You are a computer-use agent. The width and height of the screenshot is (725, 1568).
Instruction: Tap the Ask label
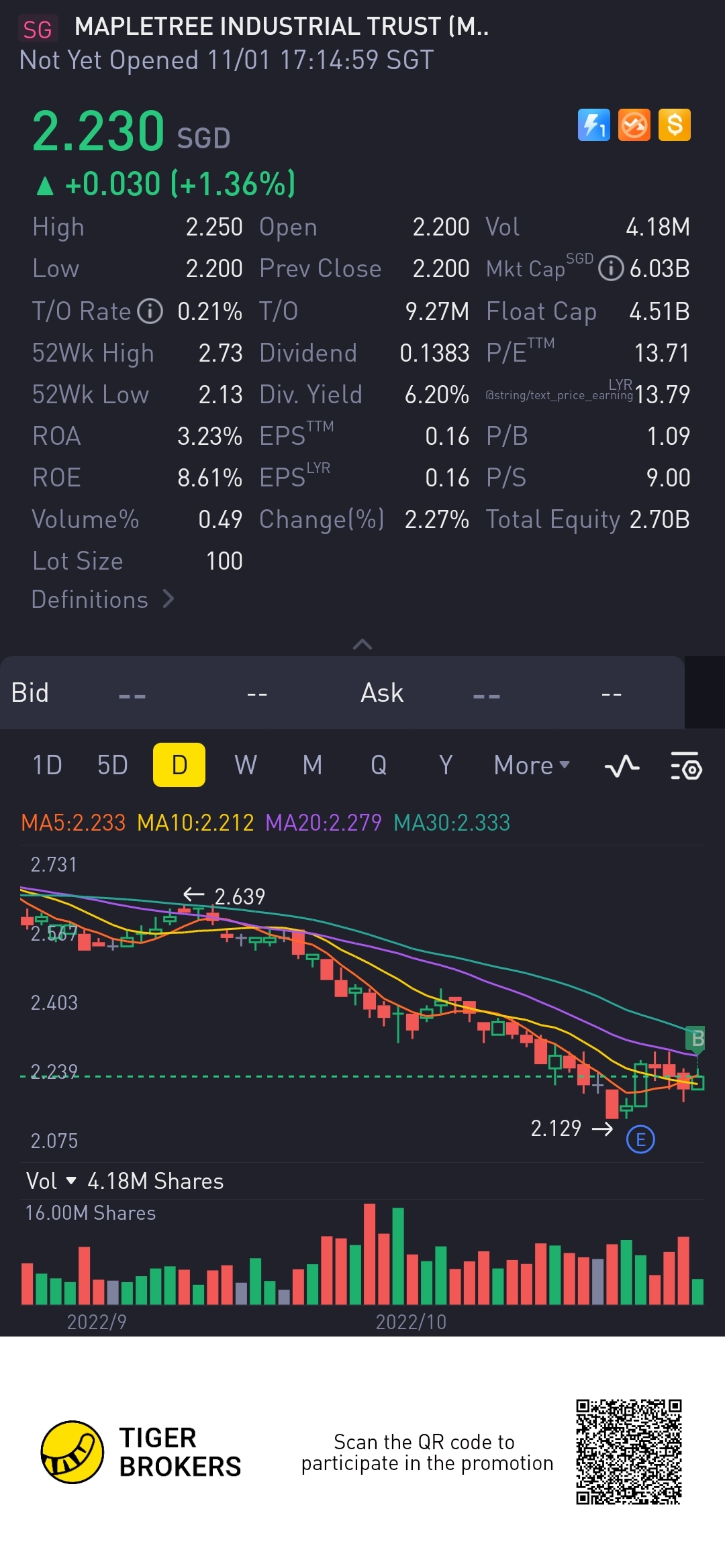(x=382, y=692)
